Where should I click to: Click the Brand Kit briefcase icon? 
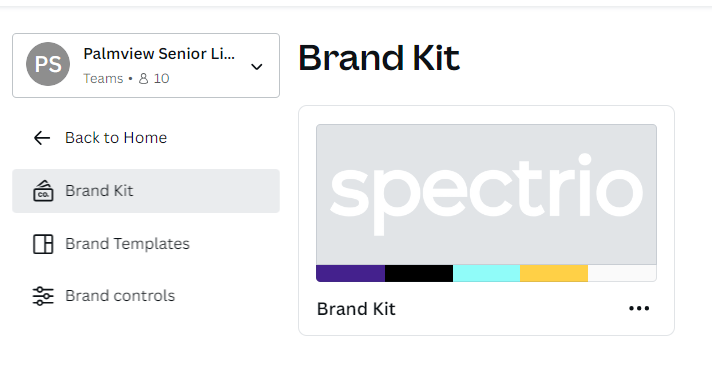point(43,191)
